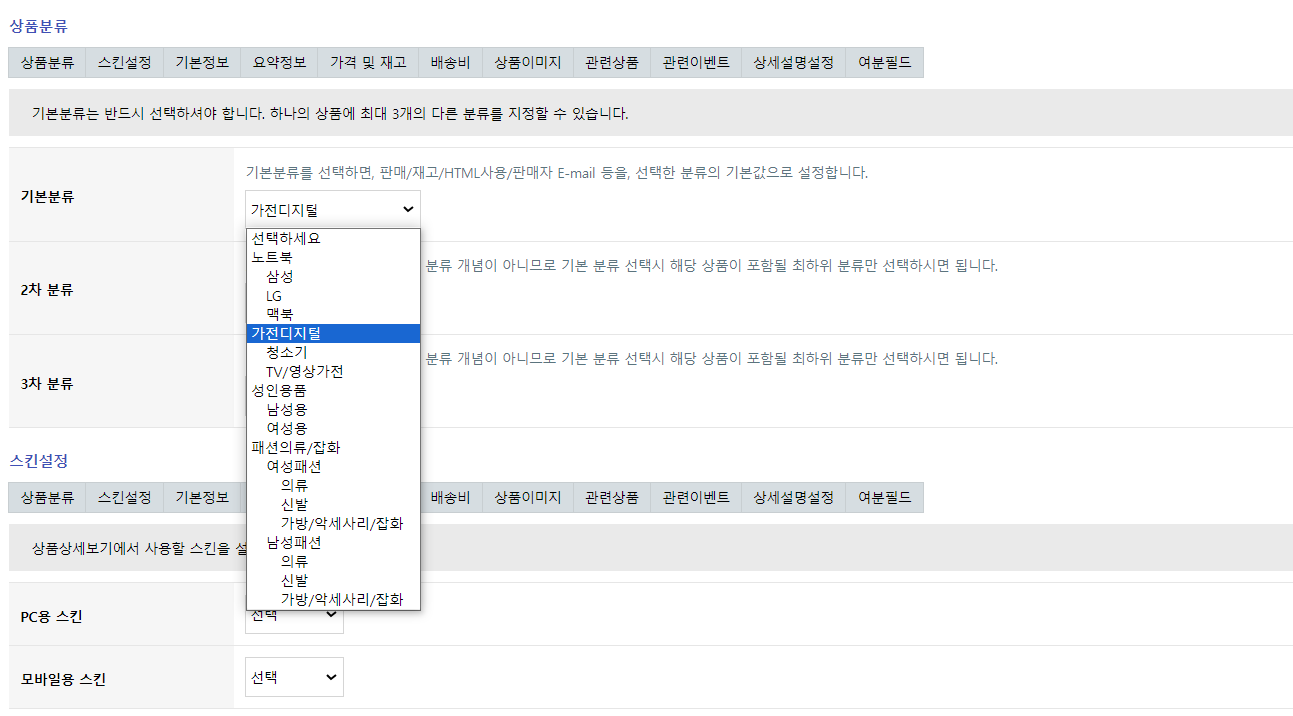Pick 신발 listed under 여성패션
Screen dimensions: 1293x716
click(294, 504)
